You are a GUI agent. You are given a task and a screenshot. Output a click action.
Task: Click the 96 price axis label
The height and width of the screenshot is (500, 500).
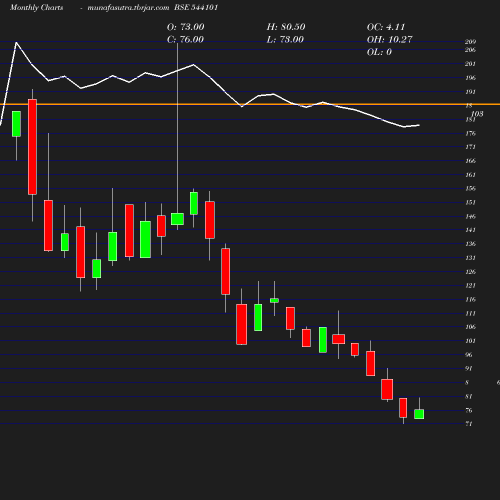tap(469, 355)
